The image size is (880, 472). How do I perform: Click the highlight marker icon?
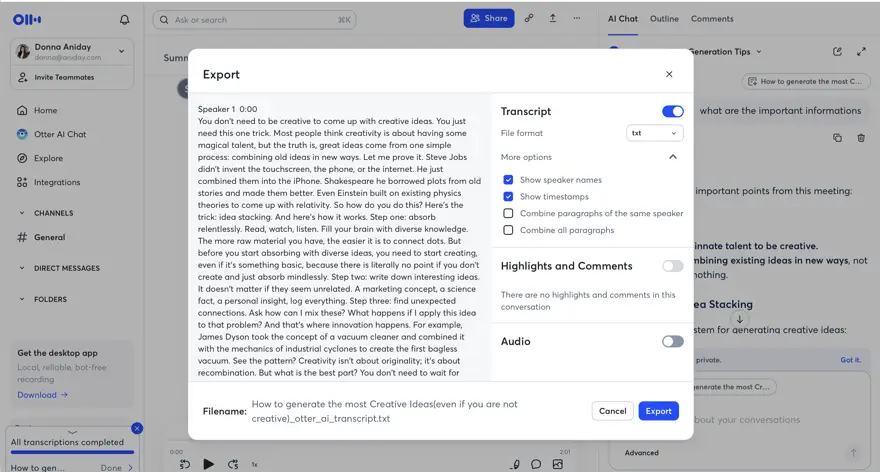515,464
